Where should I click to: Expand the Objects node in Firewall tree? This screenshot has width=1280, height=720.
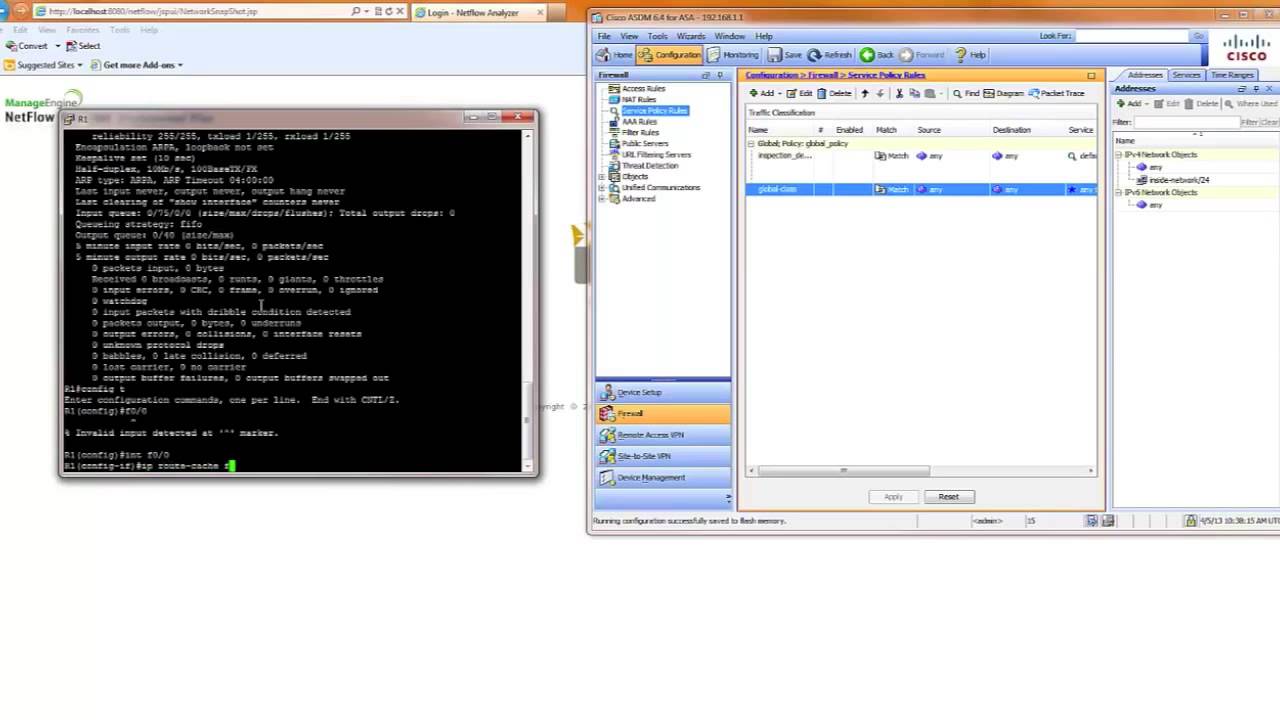point(602,177)
